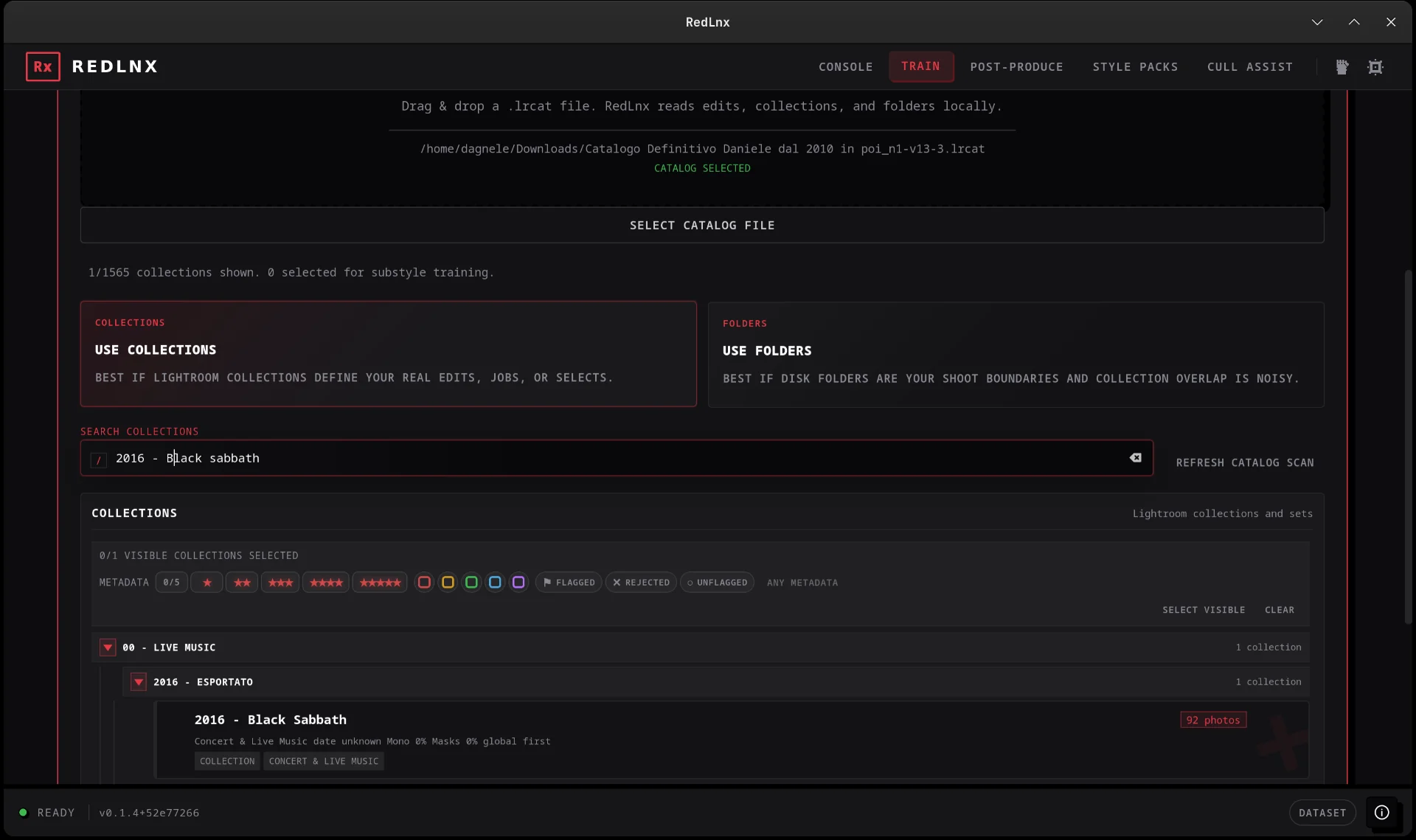1416x840 pixels.
Task: Select the yellow color label filter
Action: click(x=448, y=583)
